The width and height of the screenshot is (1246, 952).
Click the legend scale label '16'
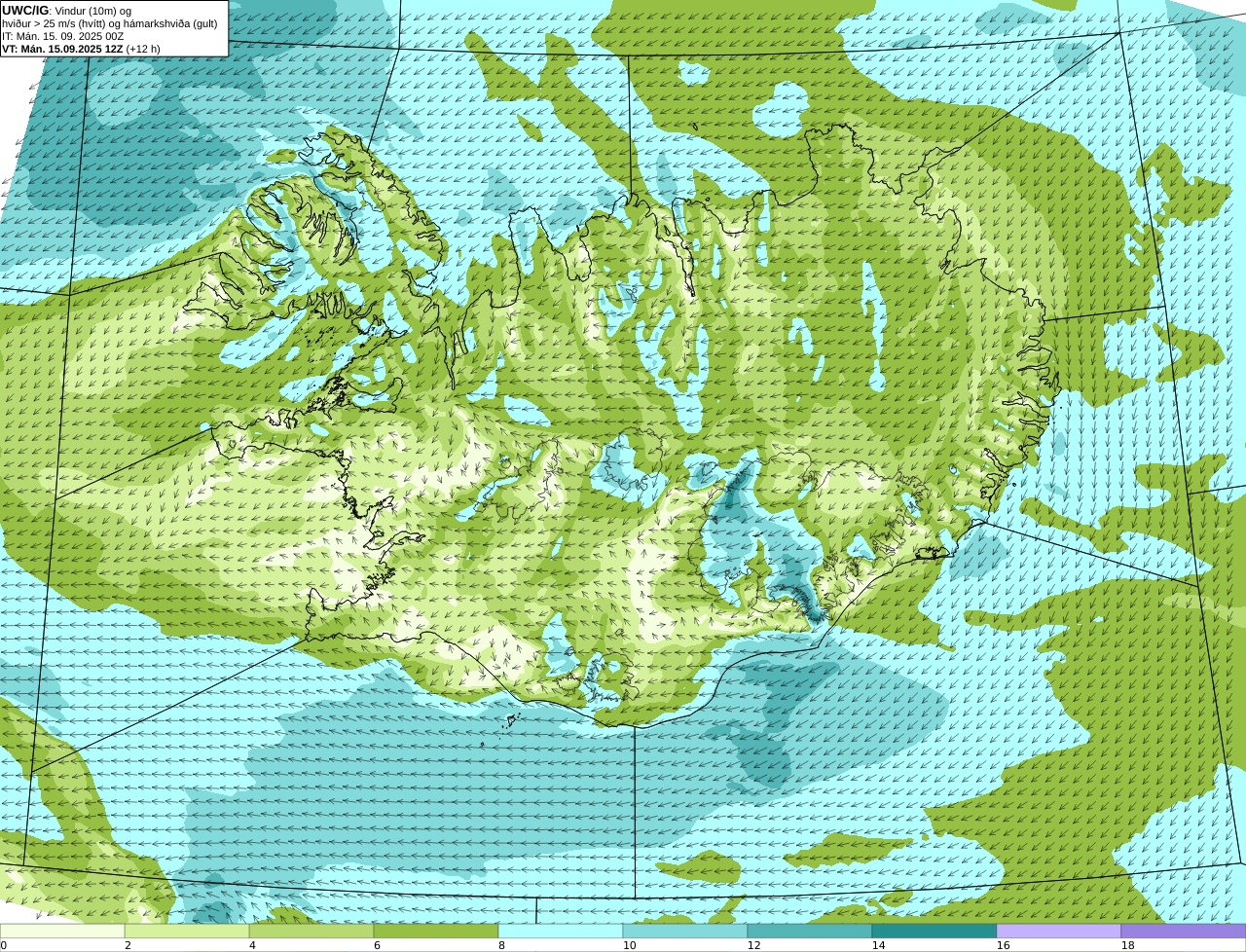click(1003, 945)
